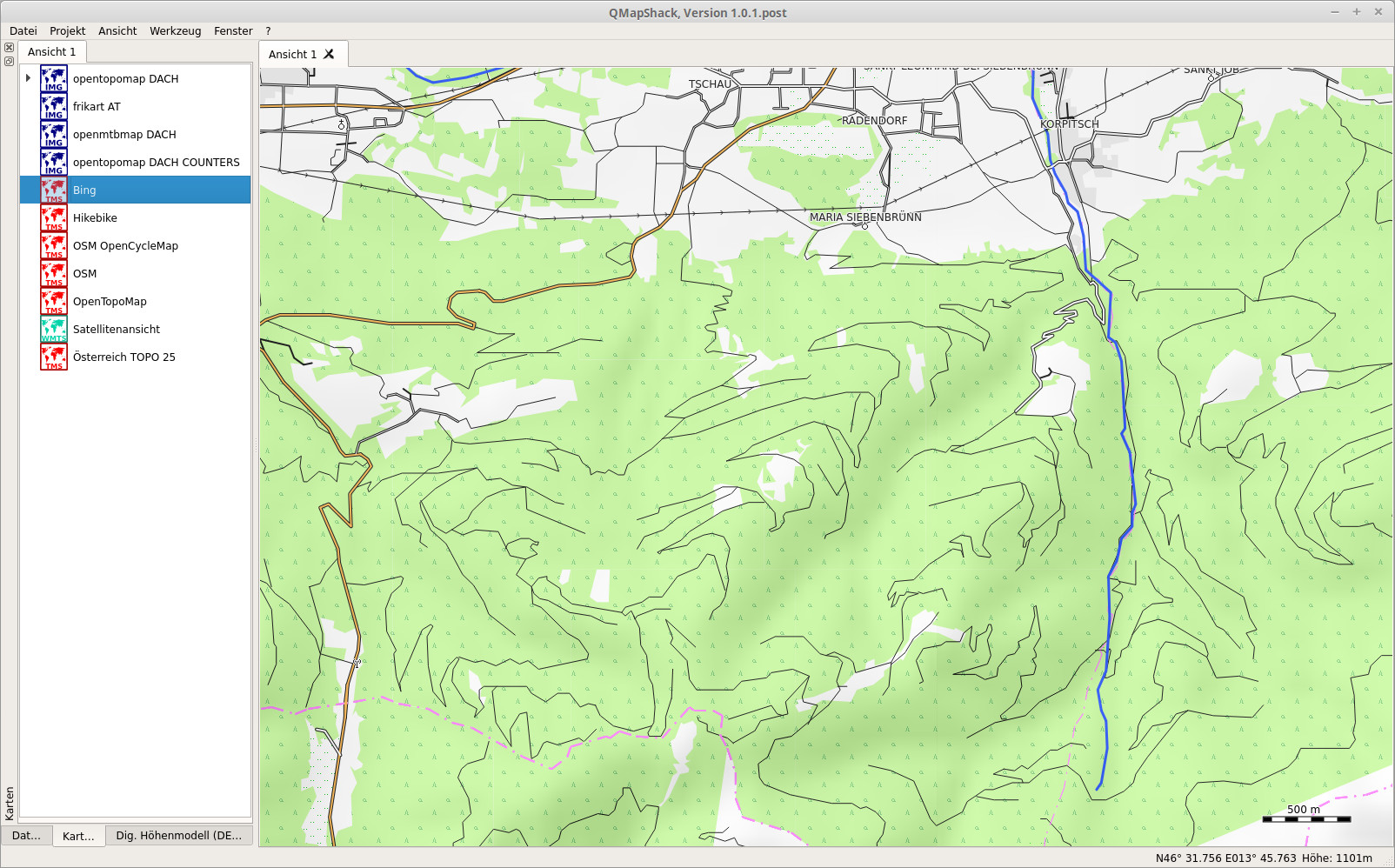Screen dimensions: 1395x868
Task: Click the OpenTopoMap TMS icon
Action: [54, 301]
